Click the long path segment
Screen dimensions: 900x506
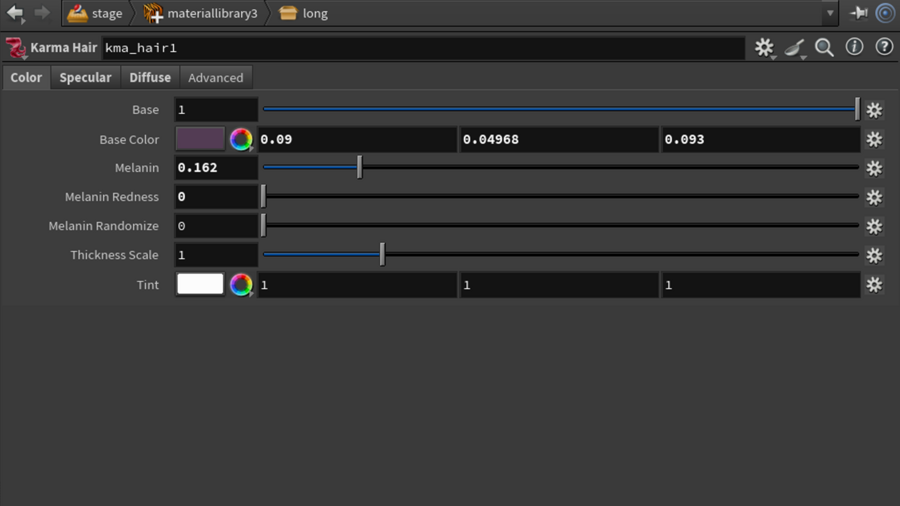304,13
